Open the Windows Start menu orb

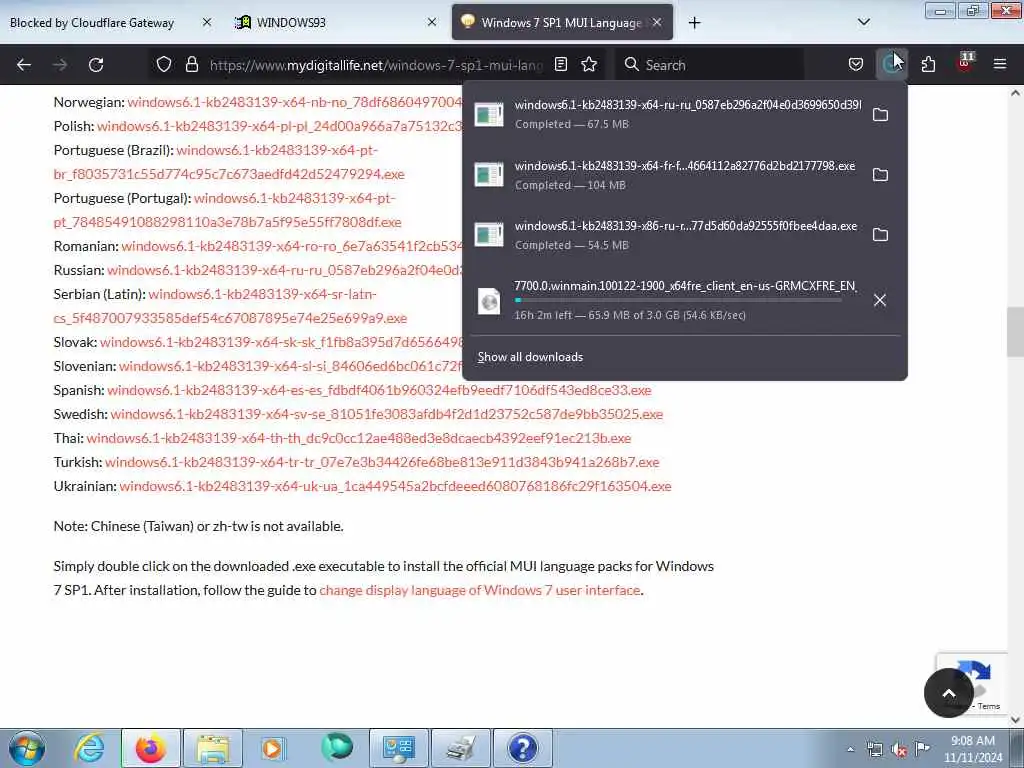coord(27,748)
